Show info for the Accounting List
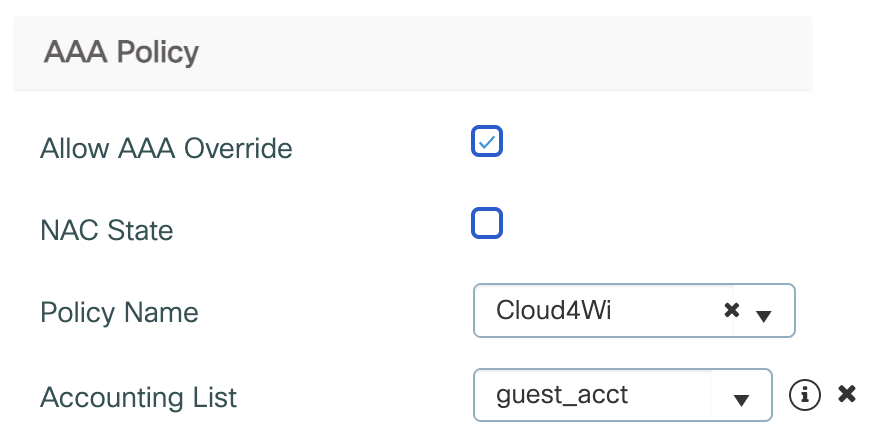Screen dimensions: 880x448 pos(805,395)
